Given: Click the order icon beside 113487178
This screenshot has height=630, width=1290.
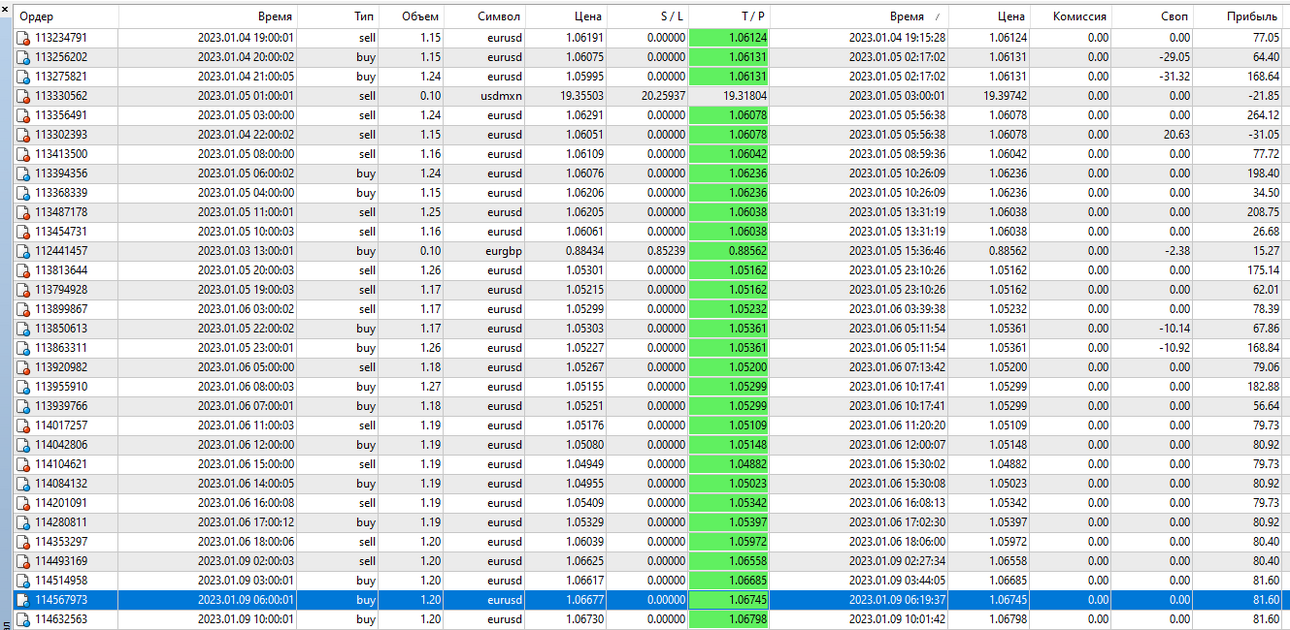Looking at the screenshot, I should click(x=23, y=212).
